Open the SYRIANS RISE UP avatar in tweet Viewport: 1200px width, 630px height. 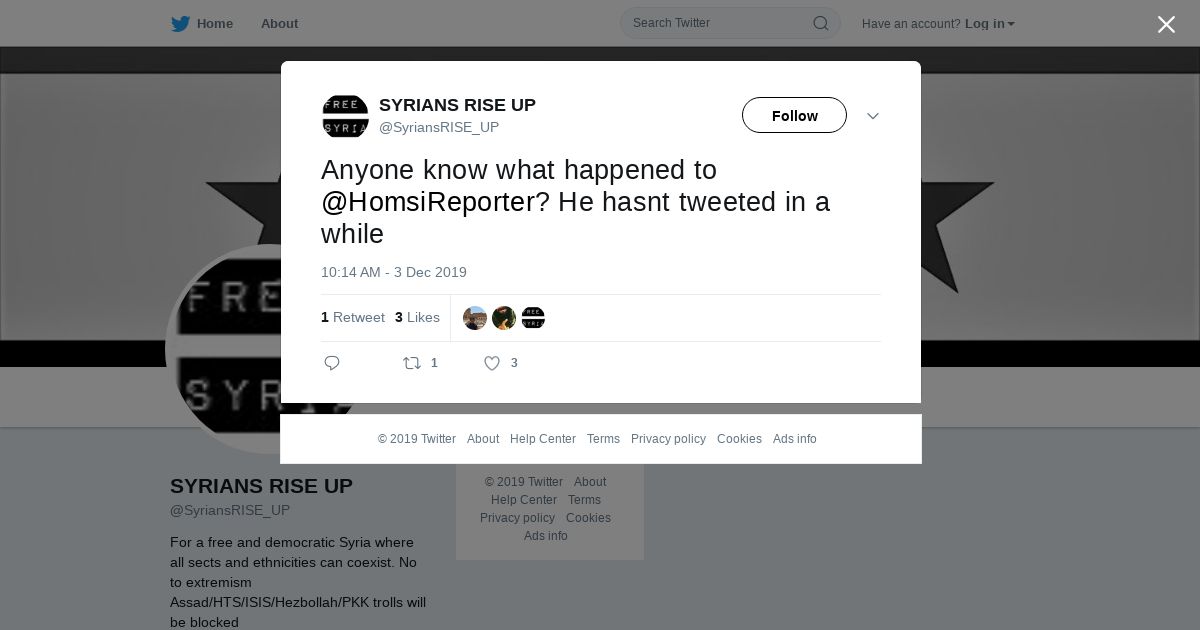[x=345, y=116]
